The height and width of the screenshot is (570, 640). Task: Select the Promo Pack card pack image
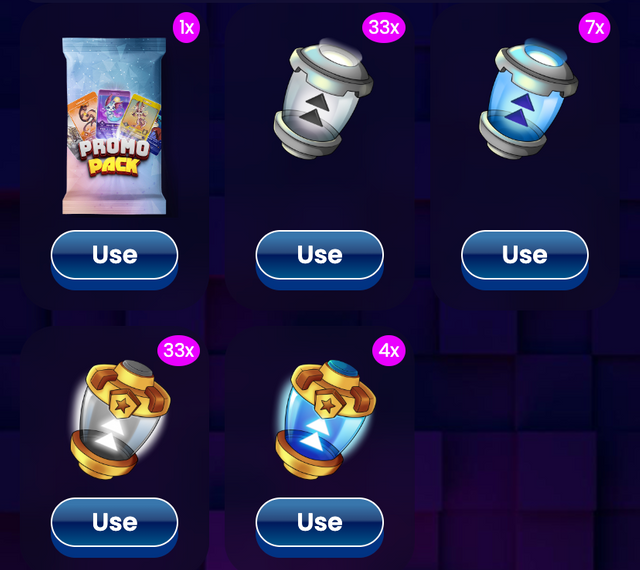pos(114,126)
